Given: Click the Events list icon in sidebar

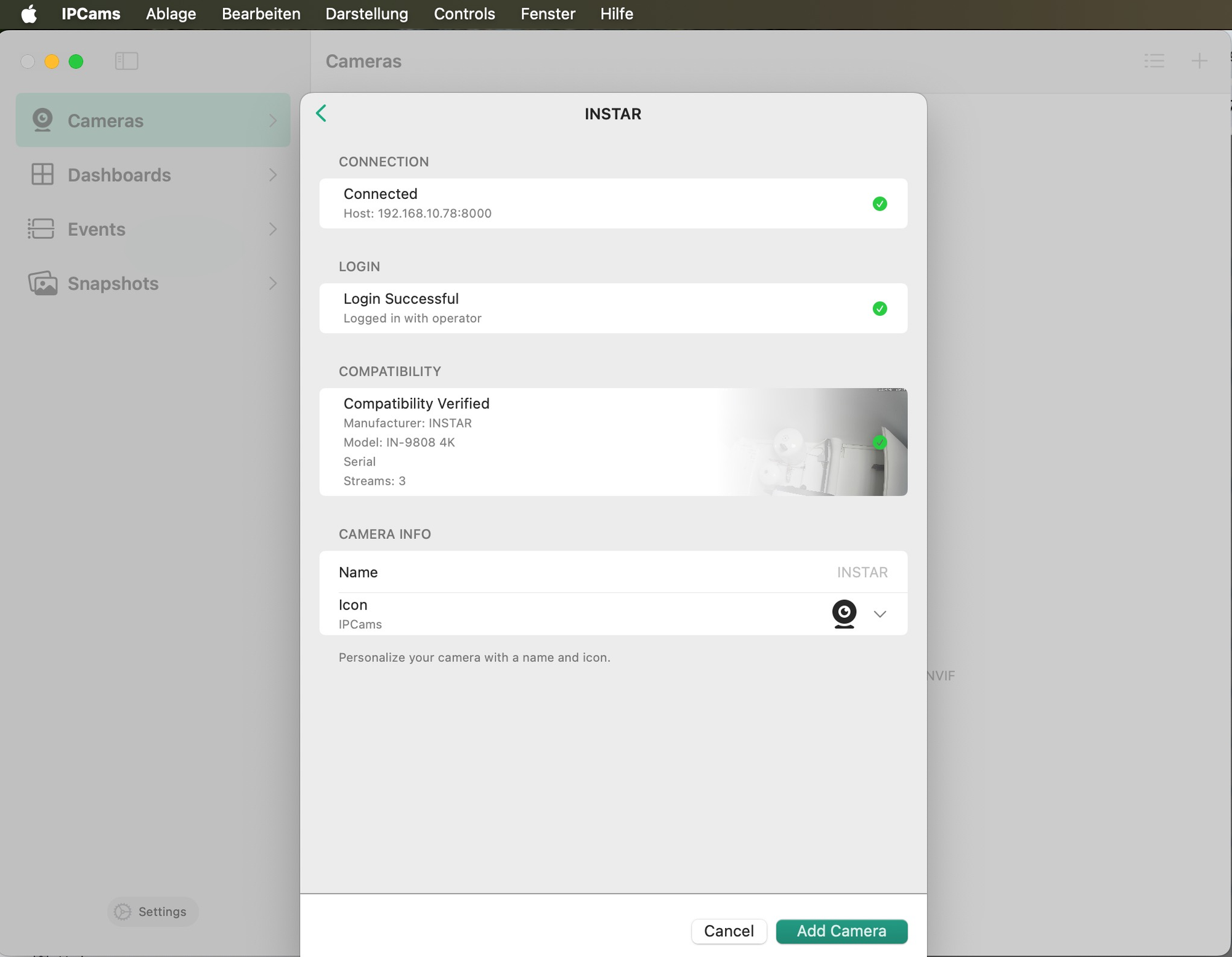Looking at the screenshot, I should (x=41, y=228).
